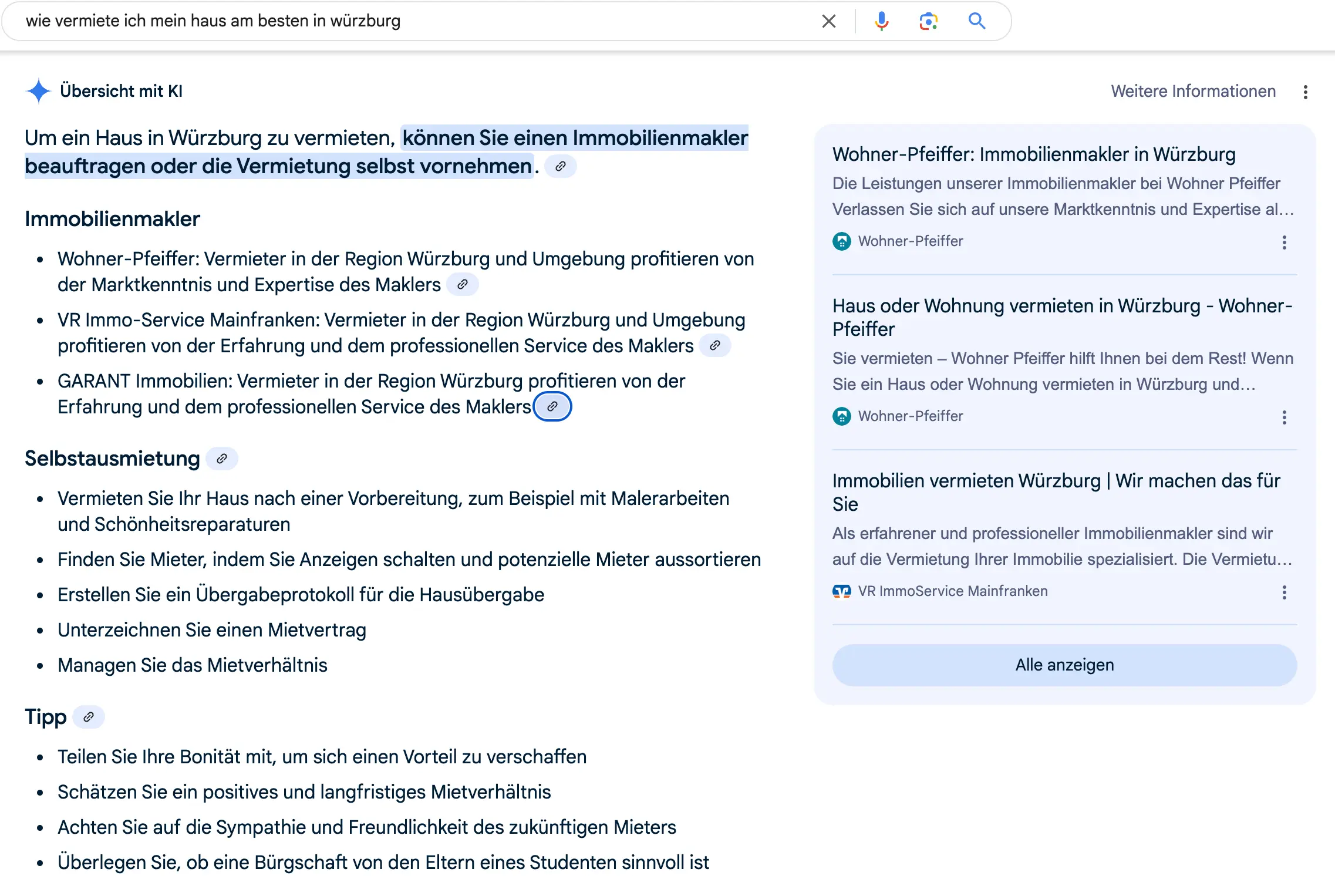
Task: Click 'Finden Sie Mieter, indem Sie Anzeigen schalten' bullet
Action: tap(409, 560)
